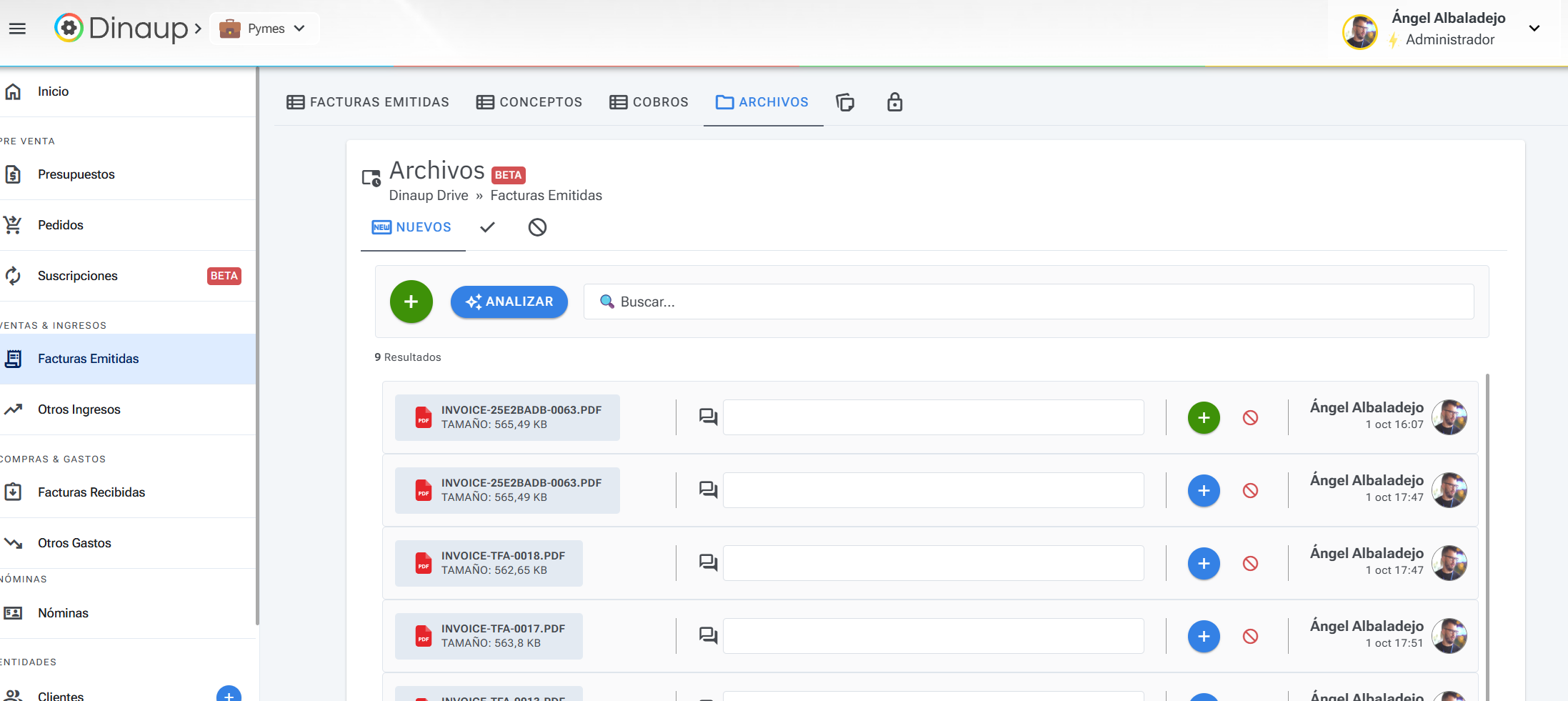This screenshot has height=701, width=1568.
Task: Click the Buscar search field
Action: [1029, 302]
